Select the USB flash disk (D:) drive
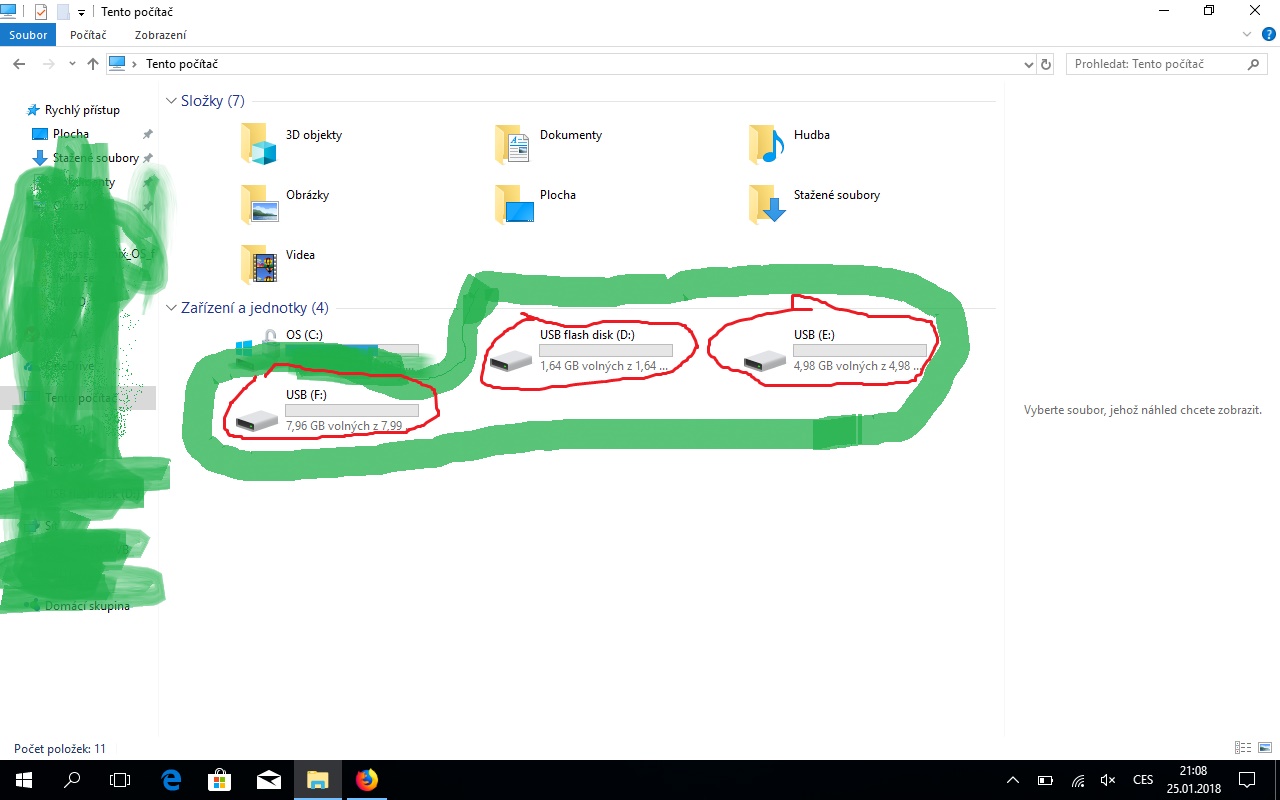 581,352
